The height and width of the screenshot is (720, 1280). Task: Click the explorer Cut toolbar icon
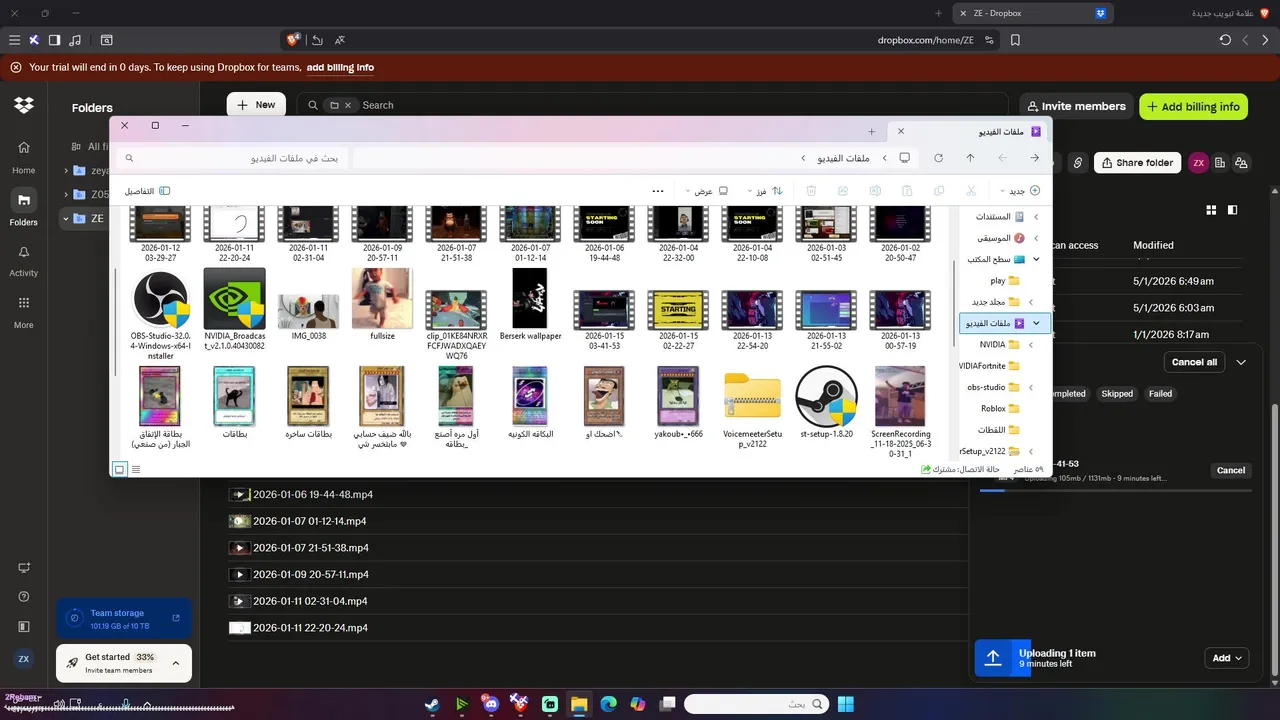point(970,190)
